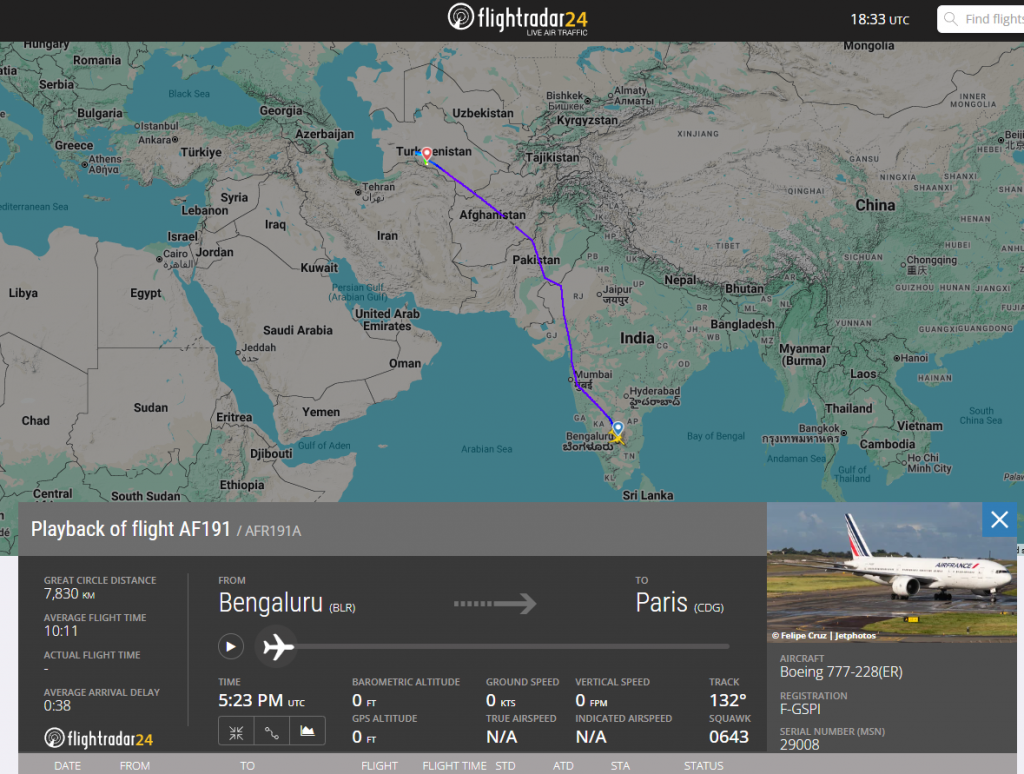1024x774 pixels.
Task: Toggle the altitude graph display icon
Action: pyautogui.click(x=307, y=731)
